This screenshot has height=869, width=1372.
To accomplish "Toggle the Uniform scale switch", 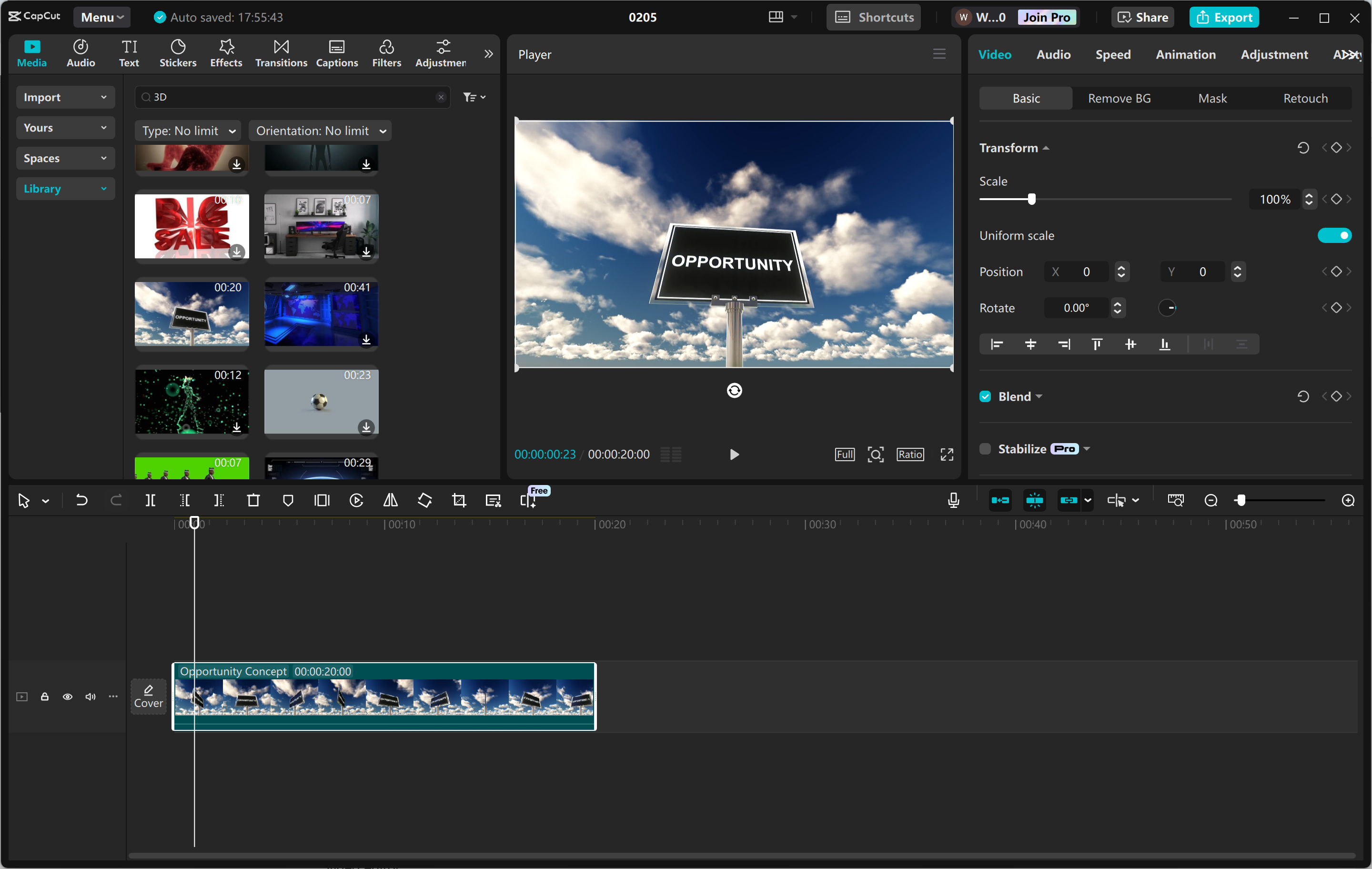I will pyautogui.click(x=1334, y=235).
